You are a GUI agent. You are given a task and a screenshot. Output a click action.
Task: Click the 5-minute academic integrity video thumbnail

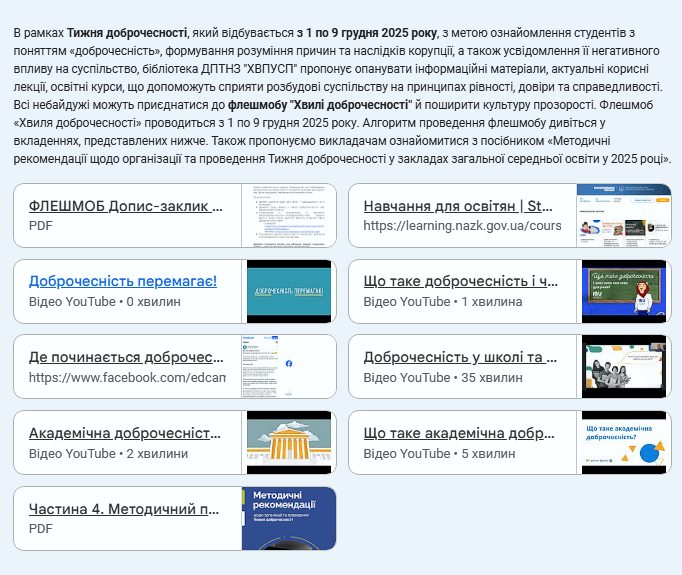pyautogui.click(x=623, y=443)
